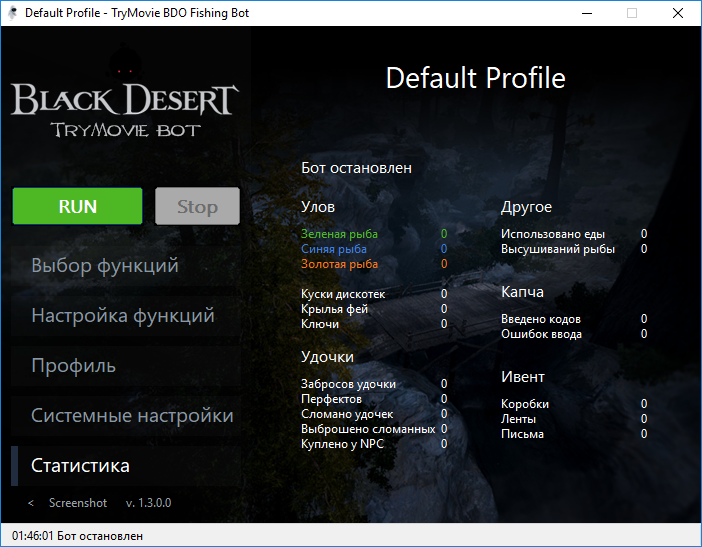Minimize the TryMovie BDO Fishing Bot window

pos(587,13)
